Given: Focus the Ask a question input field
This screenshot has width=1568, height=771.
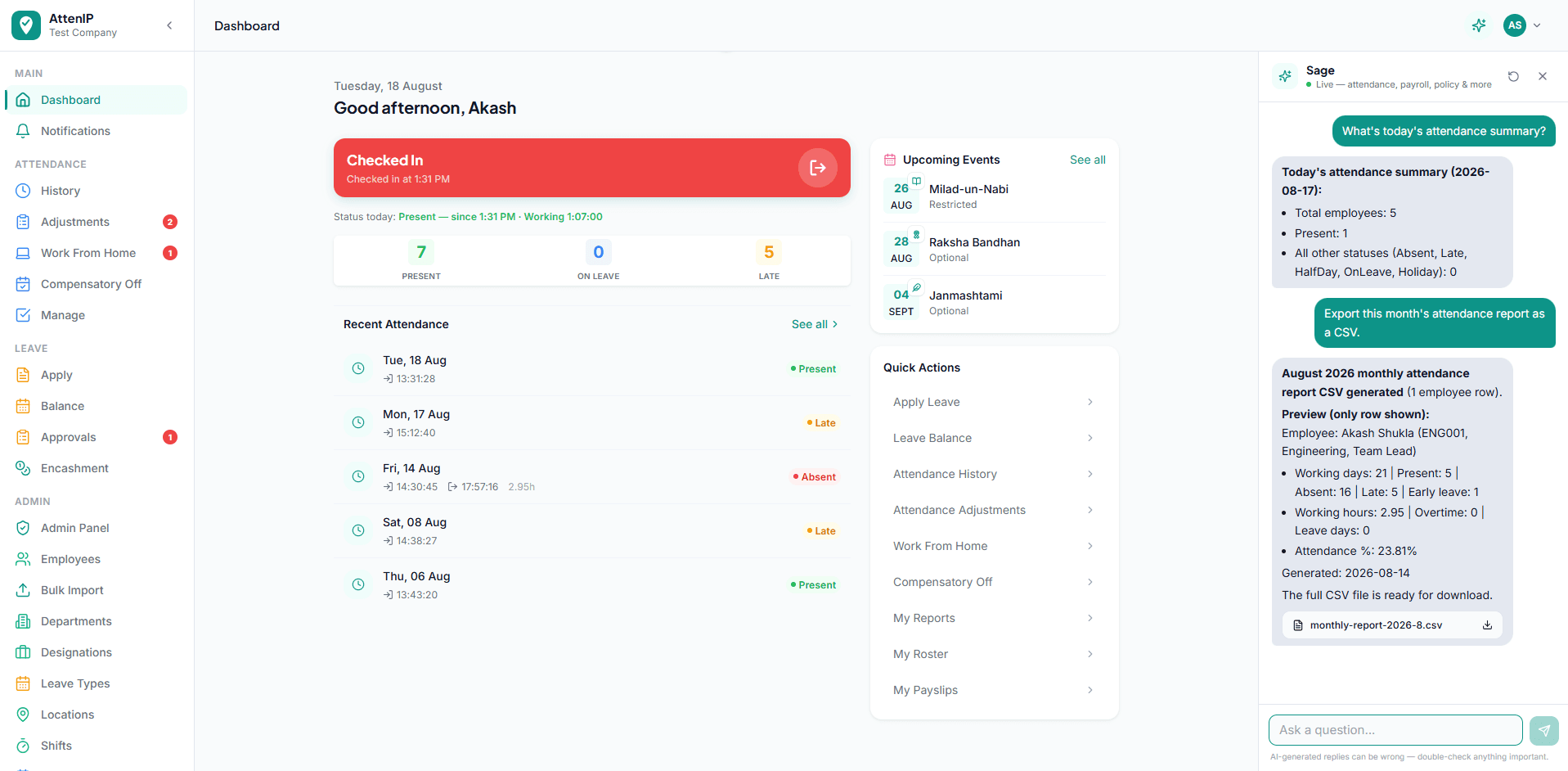Looking at the screenshot, I should 1395,730.
